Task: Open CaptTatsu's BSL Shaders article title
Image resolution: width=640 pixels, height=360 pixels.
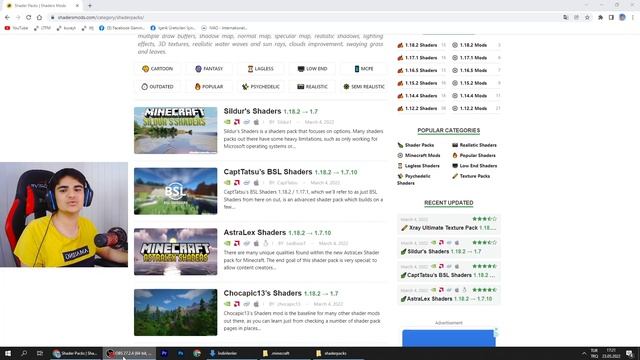Action: pos(268,172)
